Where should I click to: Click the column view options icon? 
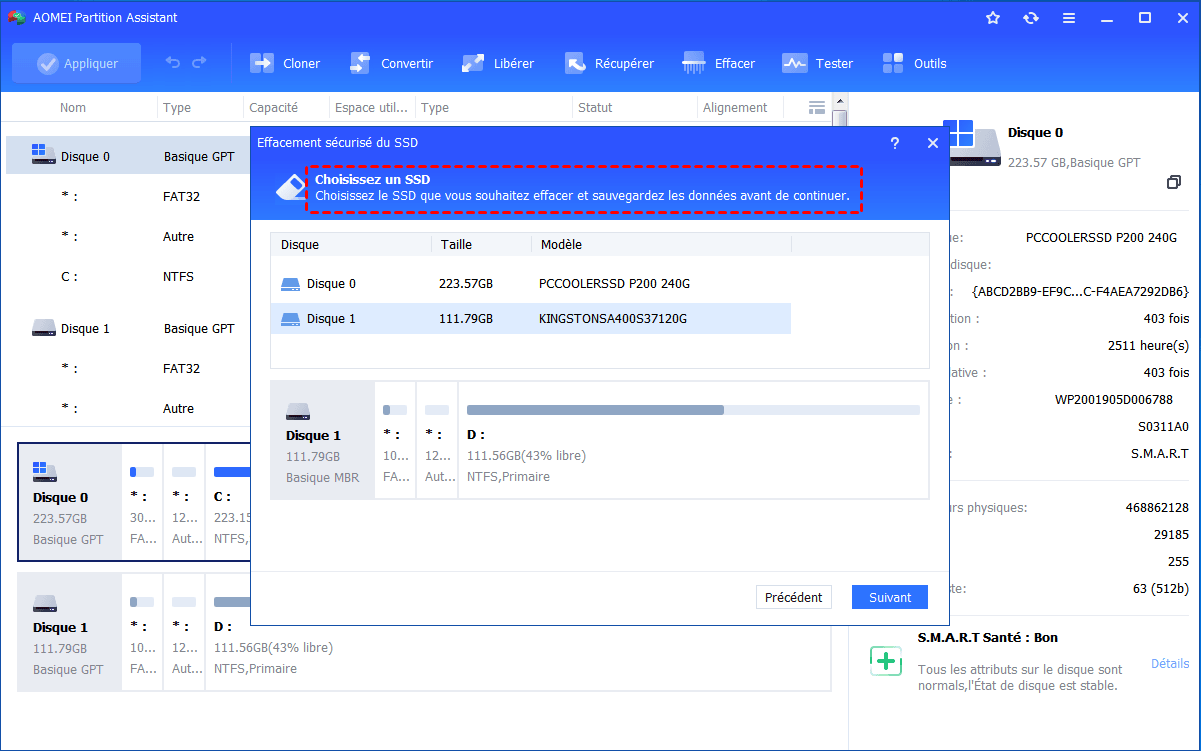[816, 108]
